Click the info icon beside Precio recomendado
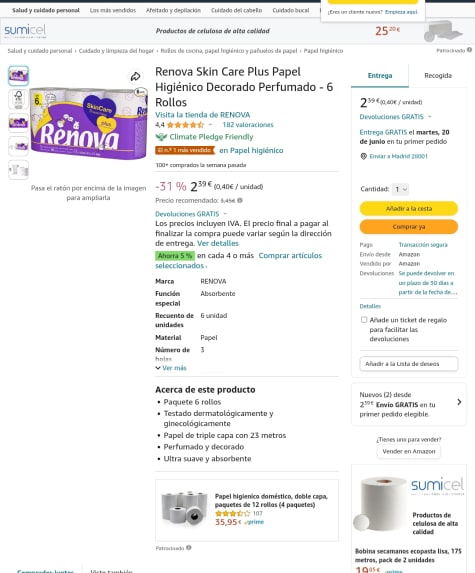The height and width of the screenshot is (573, 475). 240,200
